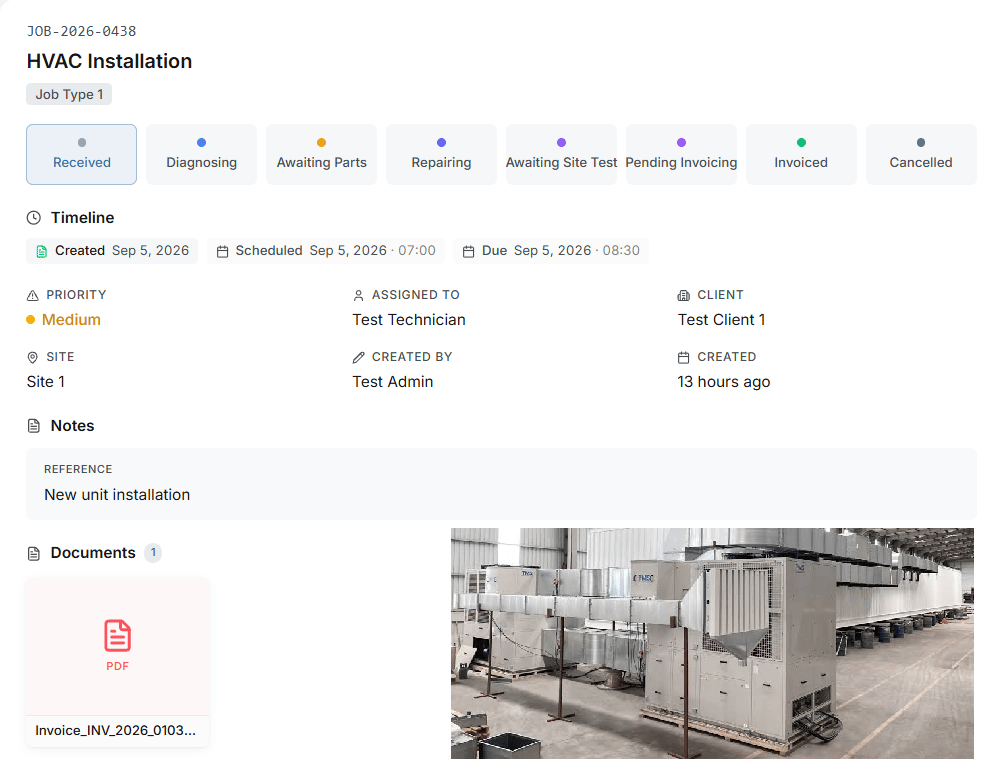Mark job as Awaiting Site Test
This screenshot has height=778, width=1001.
(561, 154)
